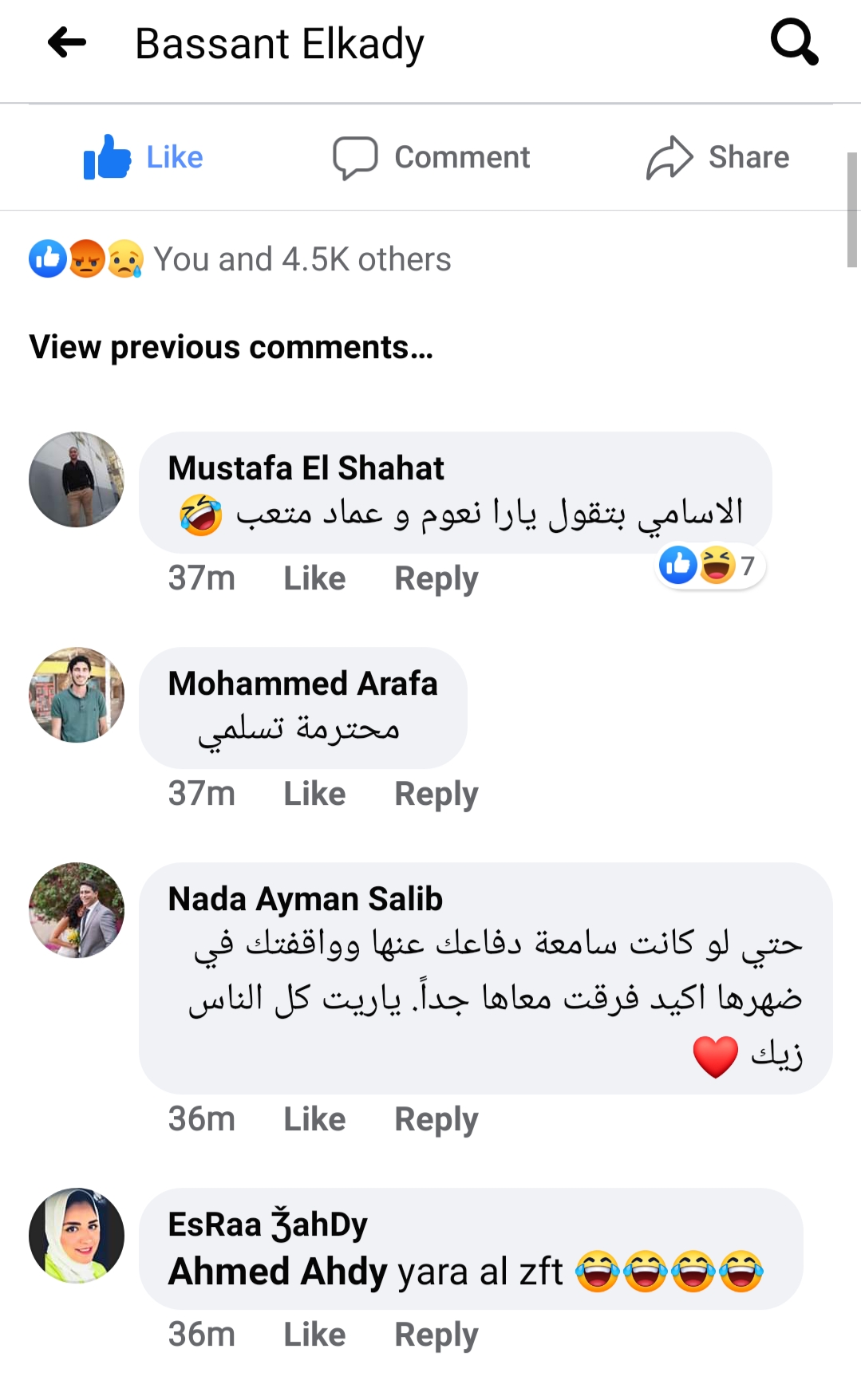Screen dimensions: 861x1400
Task: Open search with the magnifier icon
Action: [x=794, y=42]
